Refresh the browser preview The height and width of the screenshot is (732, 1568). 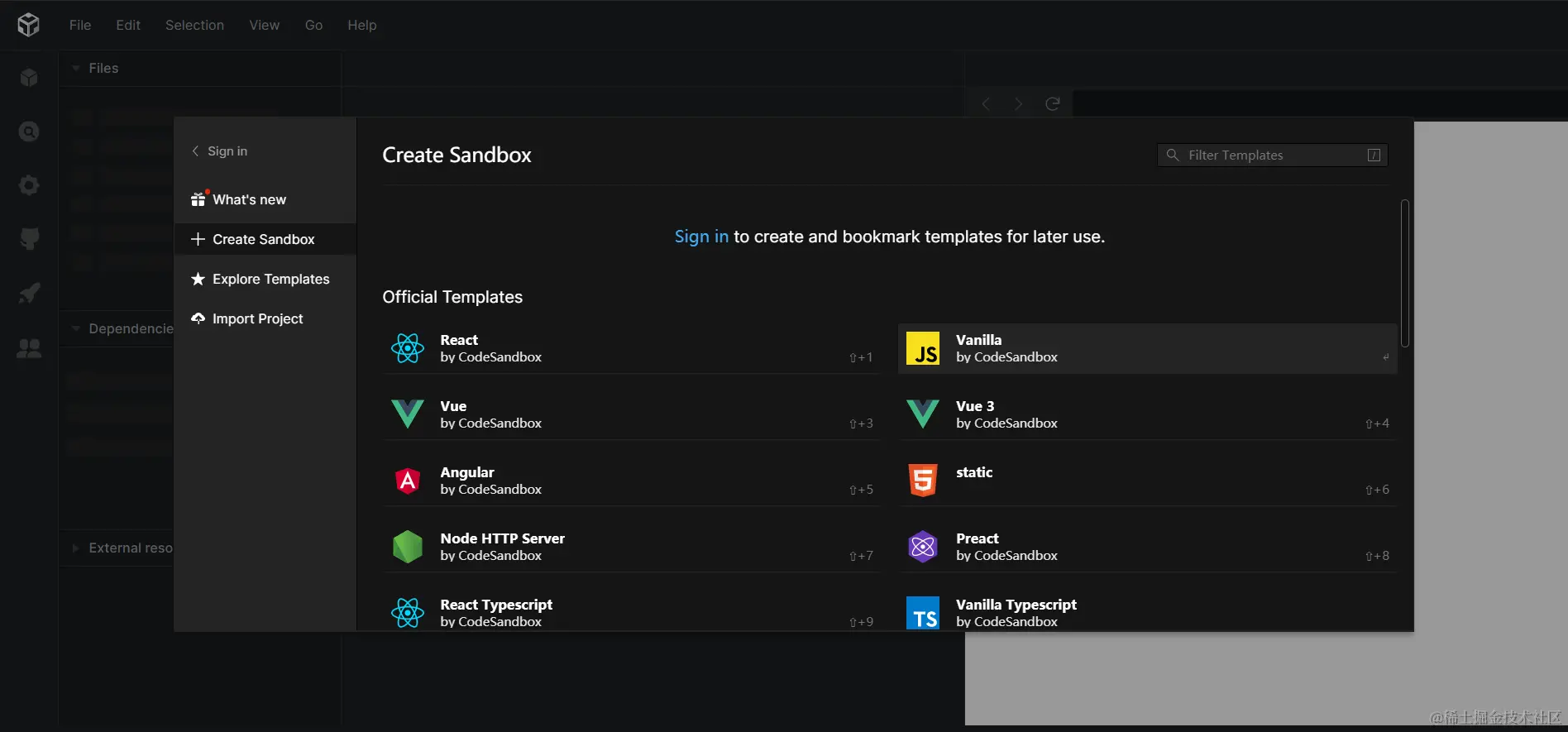(x=1052, y=104)
